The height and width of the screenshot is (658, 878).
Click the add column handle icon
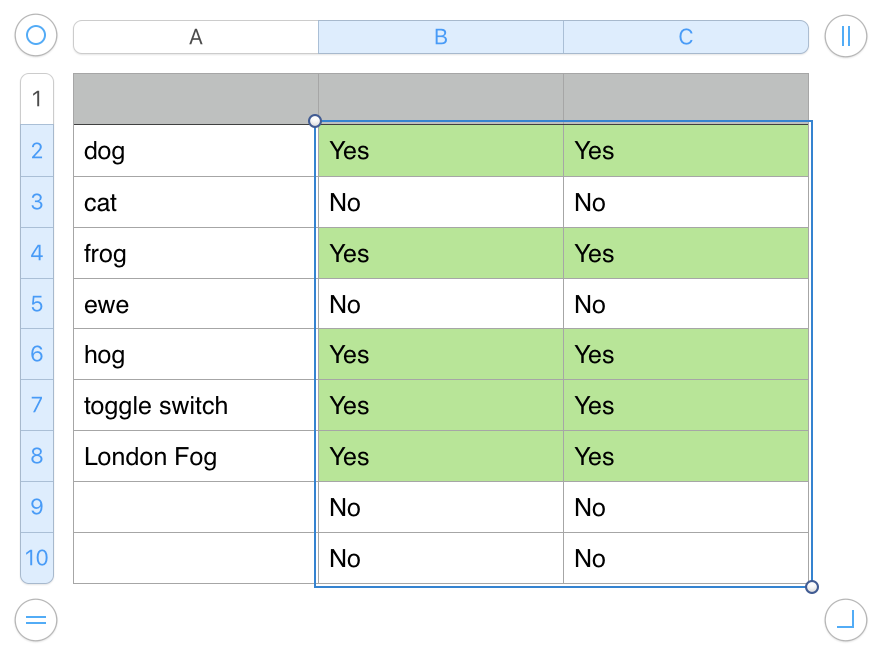(846, 37)
